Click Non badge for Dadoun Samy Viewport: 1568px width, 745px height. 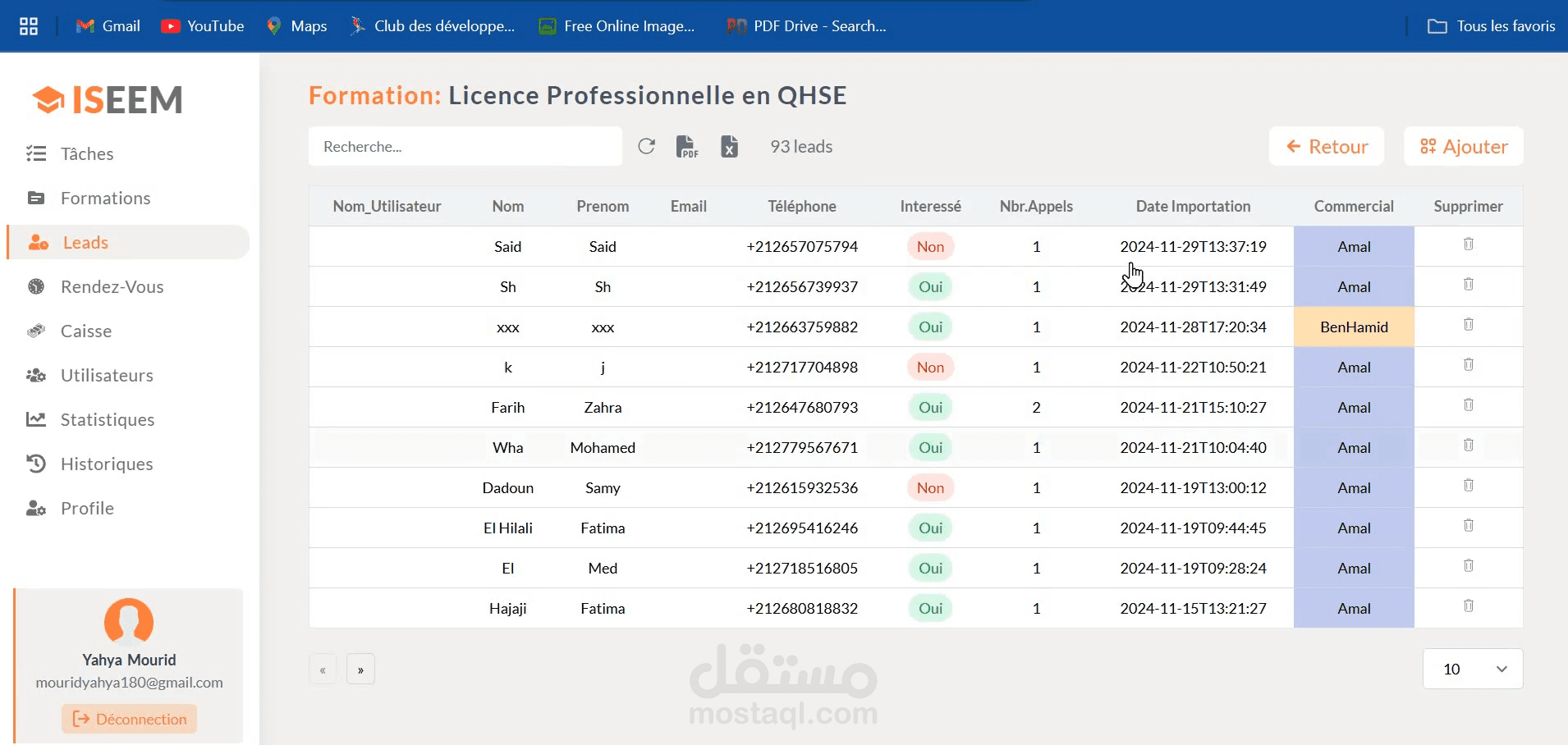930,487
